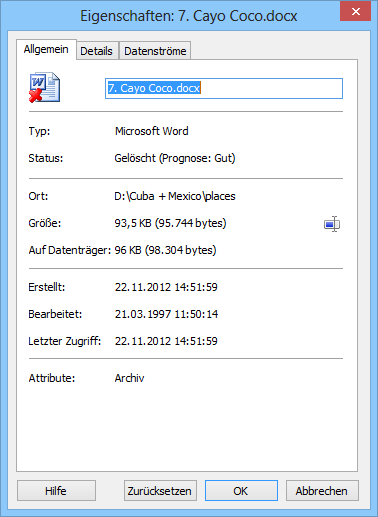The width and height of the screenshot is (378, 517).
Task: Click the 'Erstellt:' label
Action: click(x=47, y=287)
